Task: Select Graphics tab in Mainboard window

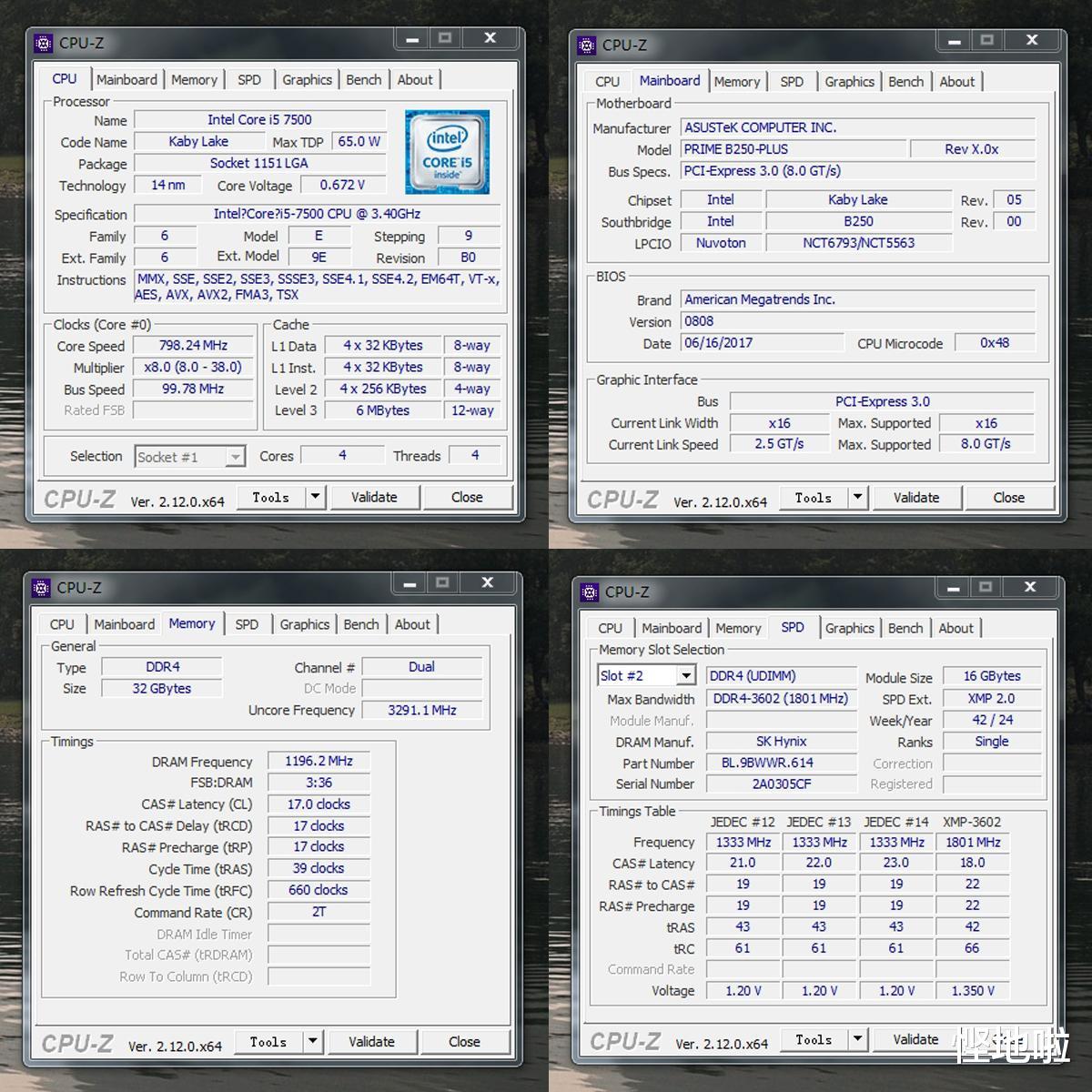Action: (849, 81)
